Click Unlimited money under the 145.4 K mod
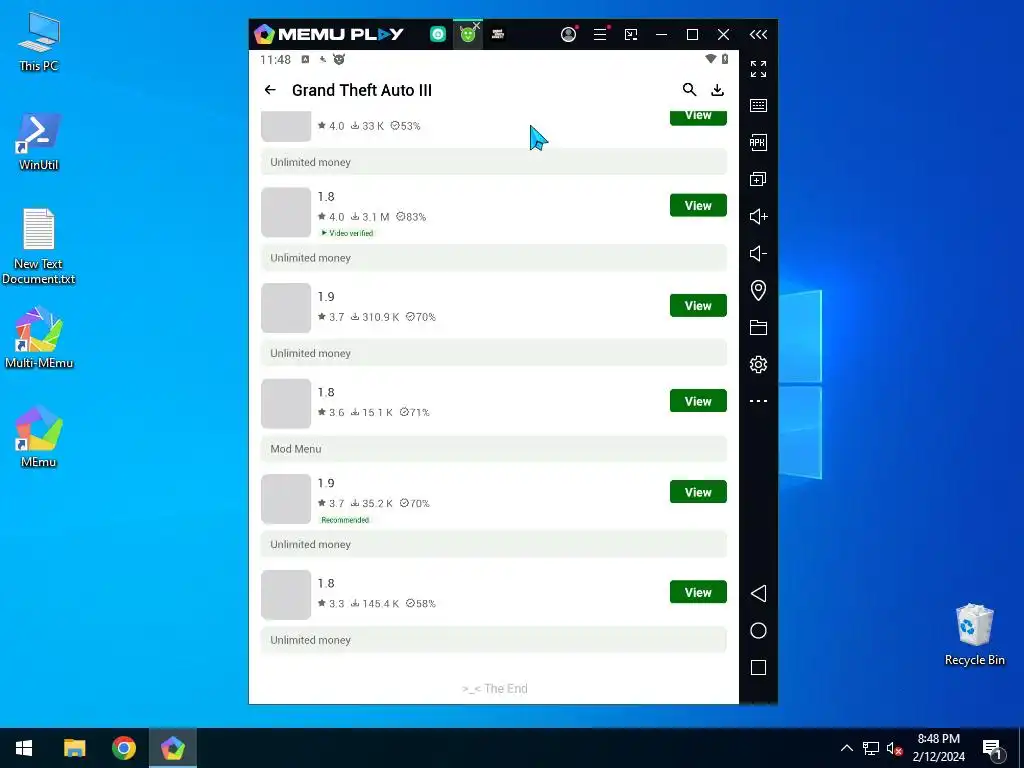 pos(494,640)
